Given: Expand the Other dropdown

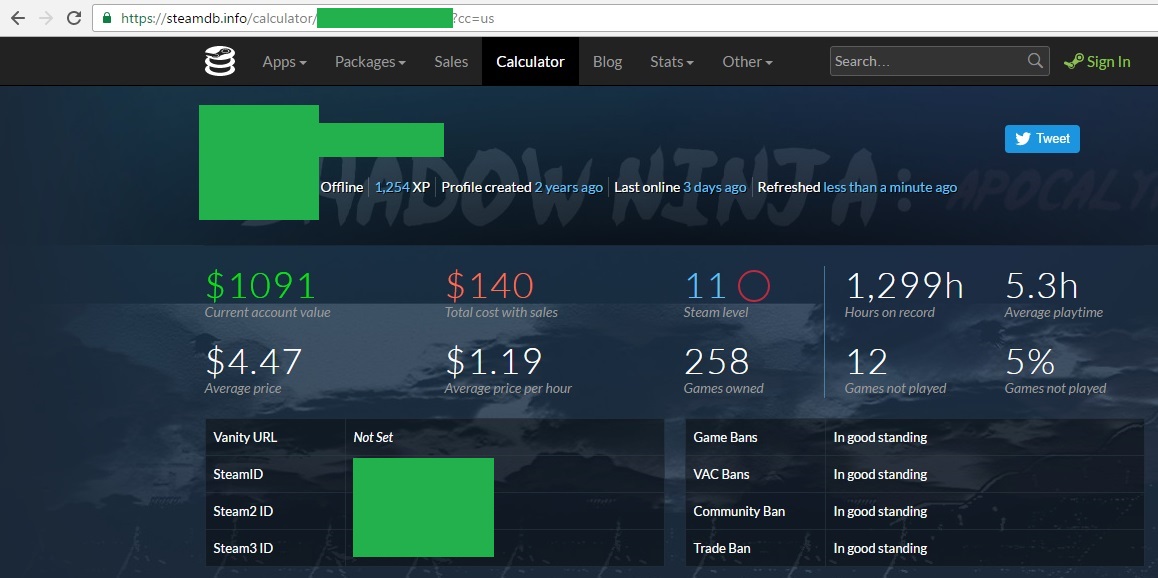Looking at the screenshot, I should [746, 61].
